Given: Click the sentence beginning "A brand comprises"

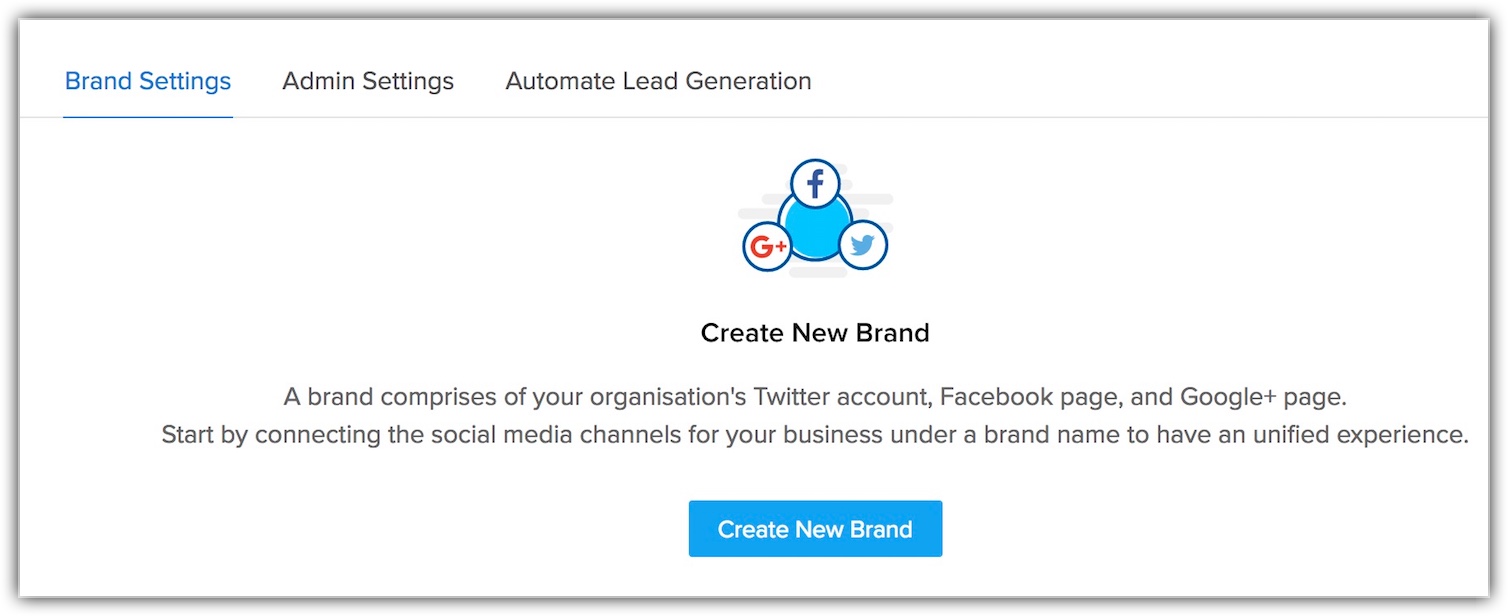Looking at the screenshot, I should pyautogui.click(x=815, y=397).
